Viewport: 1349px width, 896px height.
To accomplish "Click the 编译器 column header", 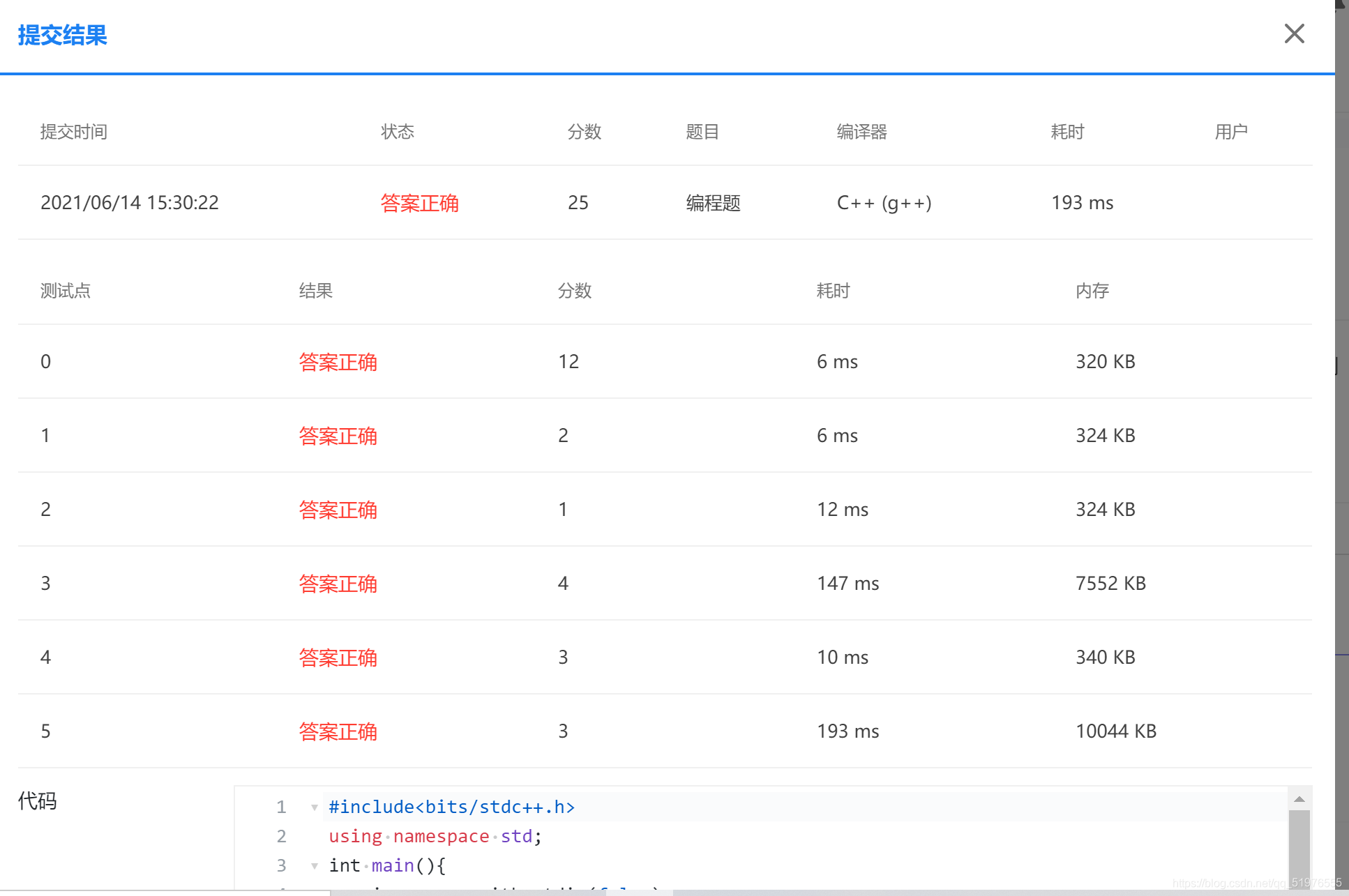I will point(862,132).
